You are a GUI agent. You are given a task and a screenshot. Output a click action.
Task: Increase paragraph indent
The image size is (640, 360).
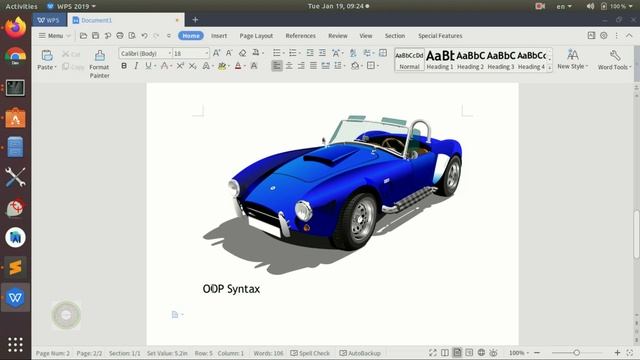point(322,53)
